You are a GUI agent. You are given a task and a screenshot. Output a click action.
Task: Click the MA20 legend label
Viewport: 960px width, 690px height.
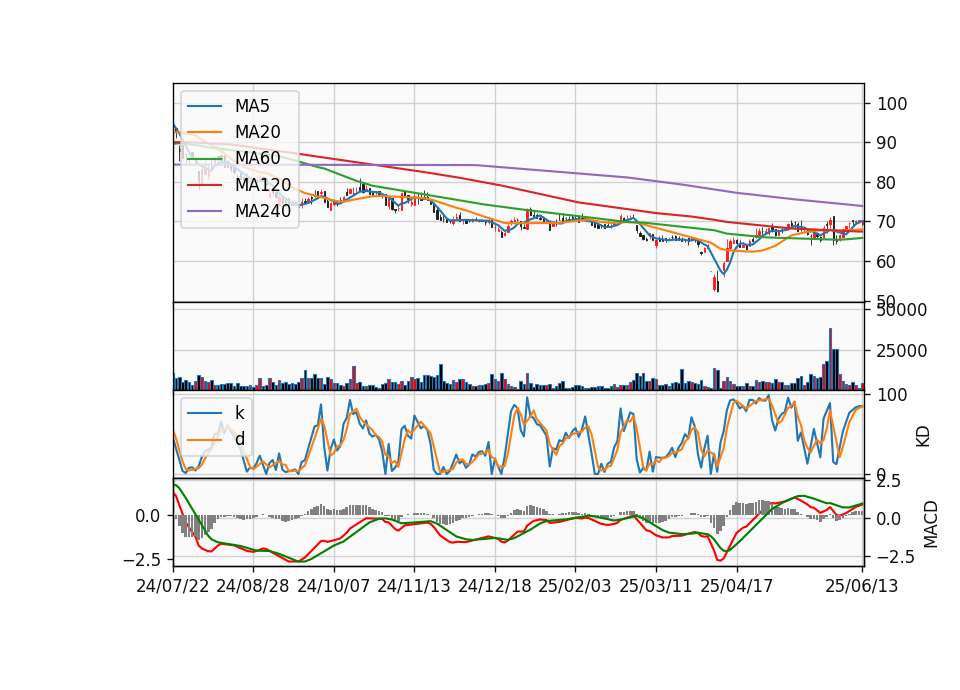(x=257, y=132)
